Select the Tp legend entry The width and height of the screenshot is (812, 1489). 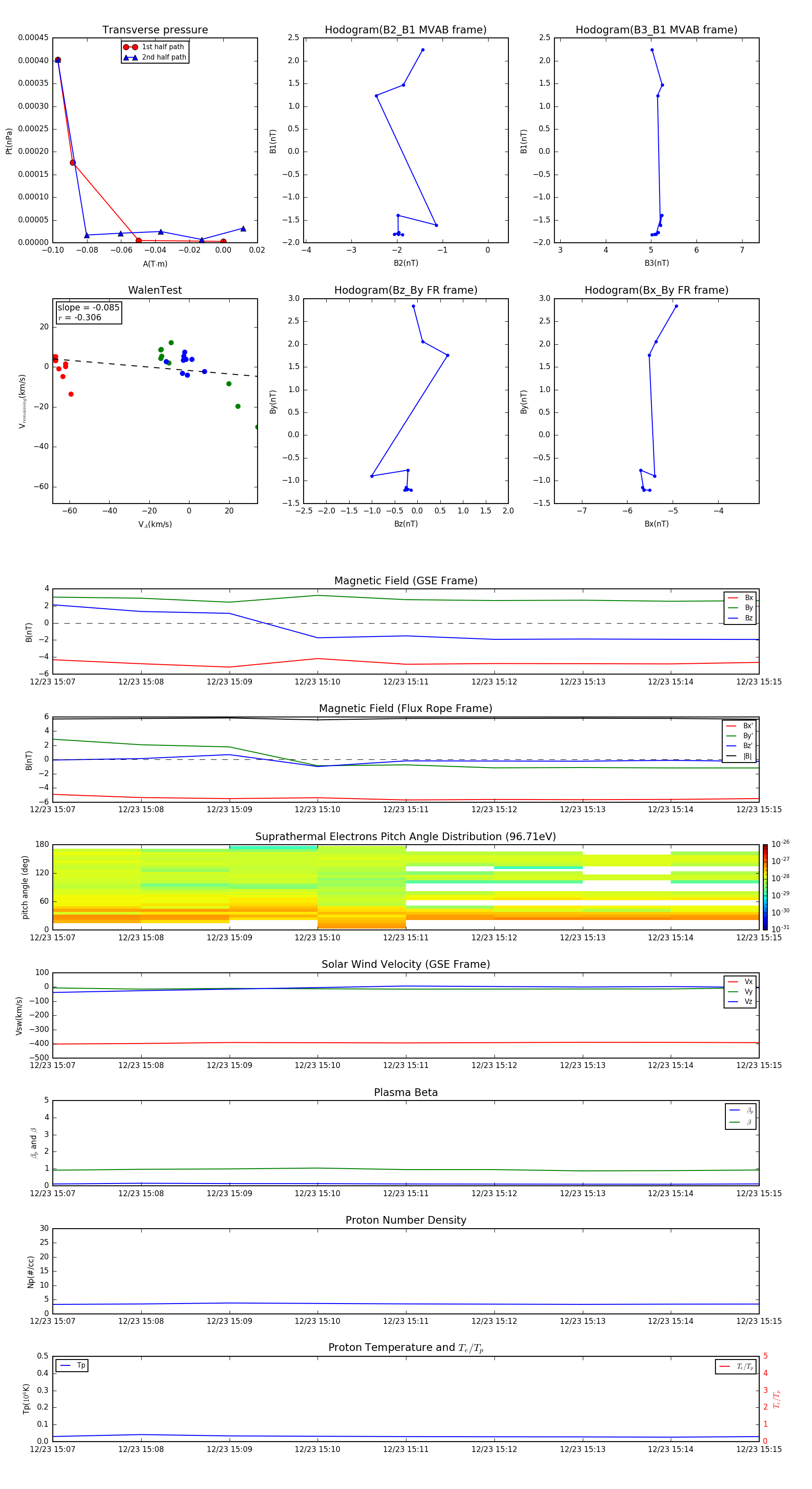73,1365
